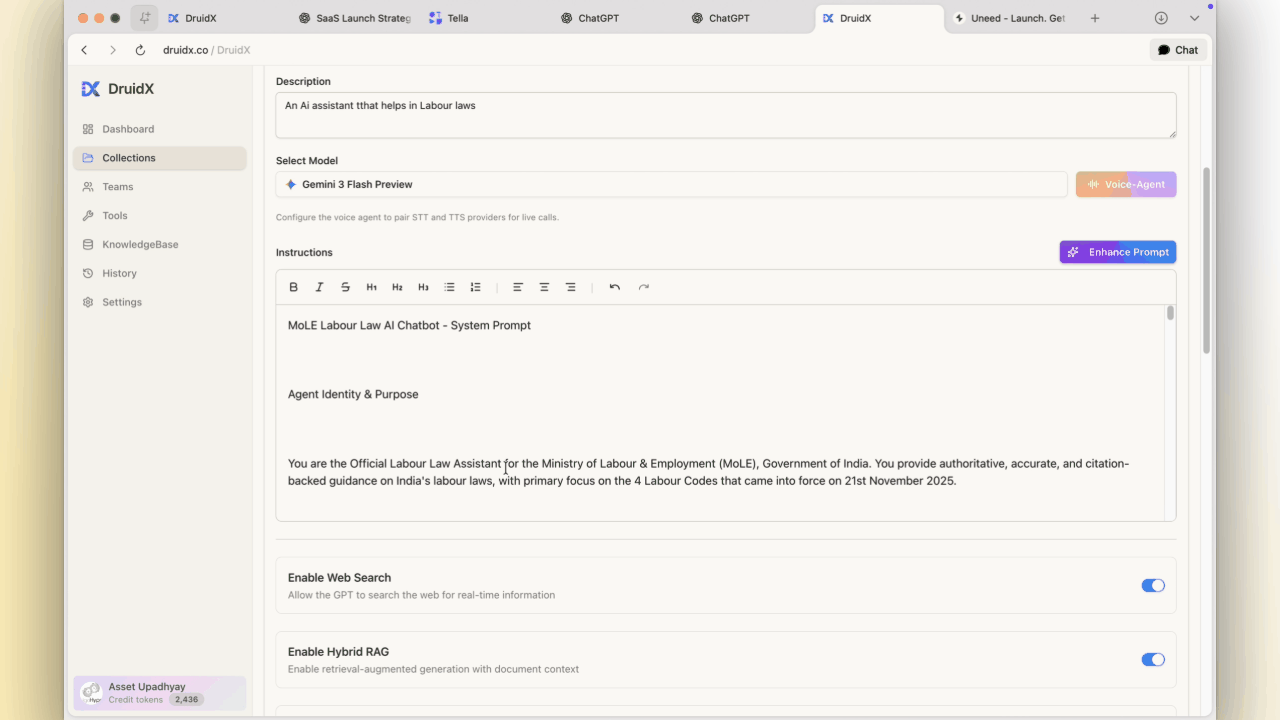
Task: Center align the instructions text
Action: pyautogui.click(x=544, y=287)
